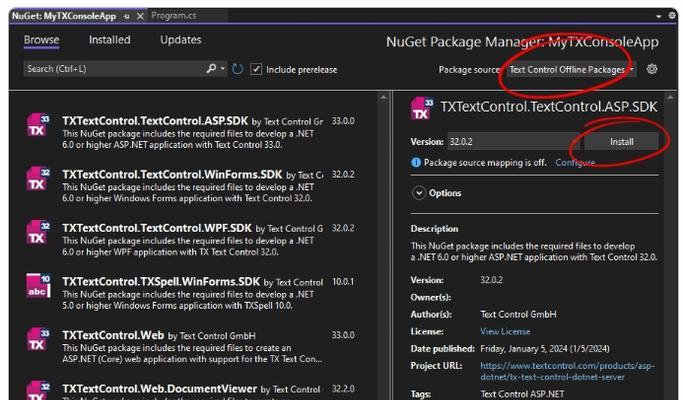Expand the Options section

419,193
